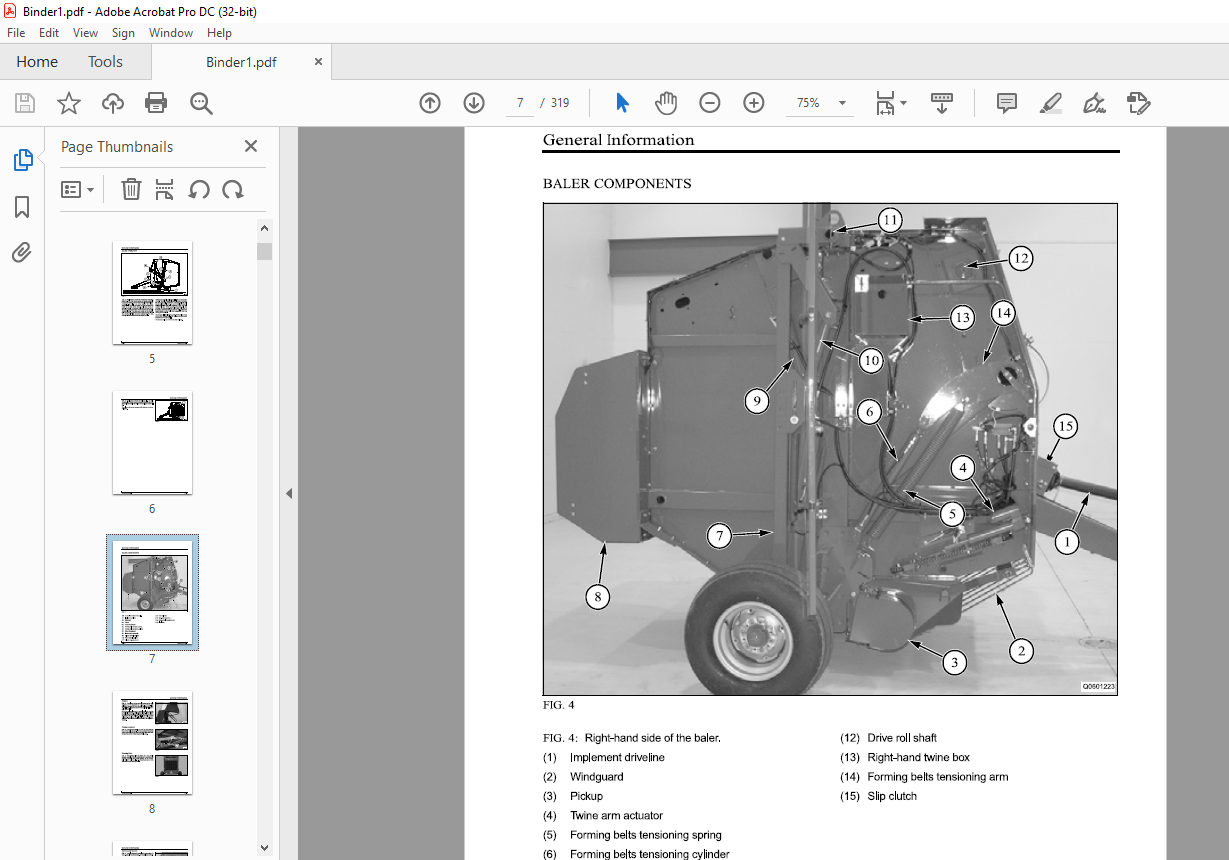This screenshot has height=860, width=1229.
Task: Click the 'Slip clutch' legend entry
Action: (892, 796)
